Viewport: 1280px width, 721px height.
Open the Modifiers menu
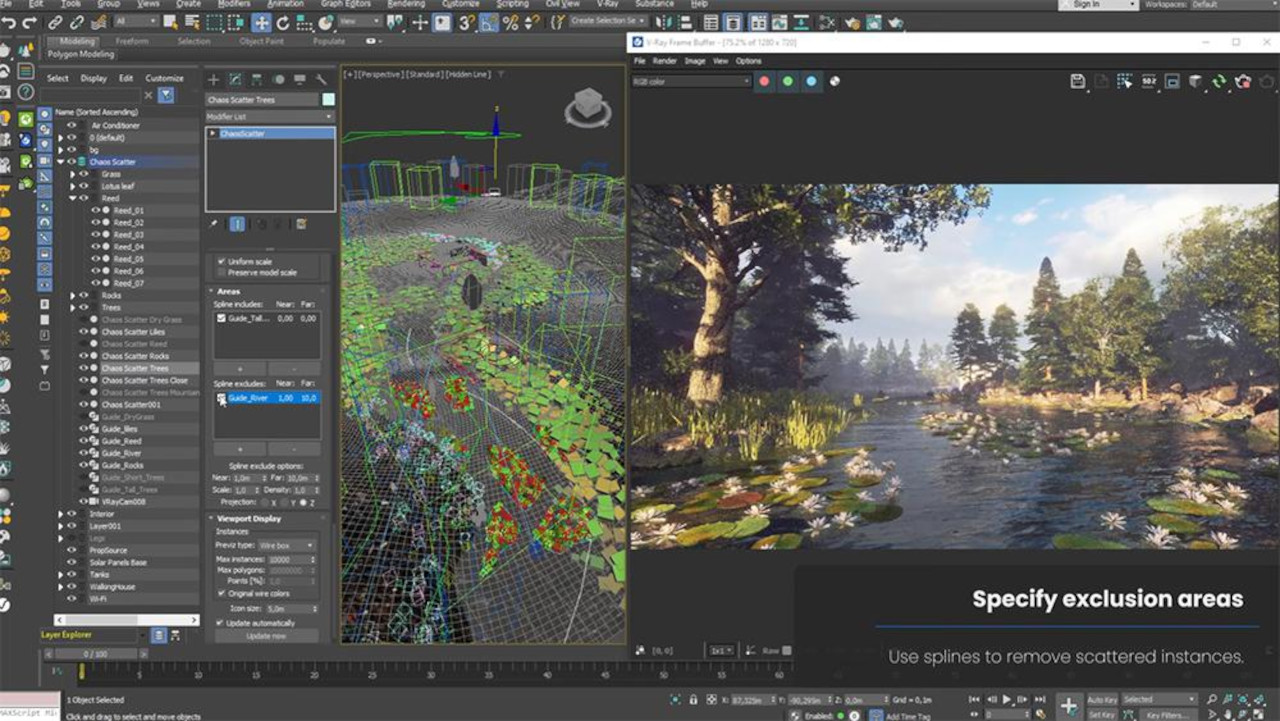234,4
